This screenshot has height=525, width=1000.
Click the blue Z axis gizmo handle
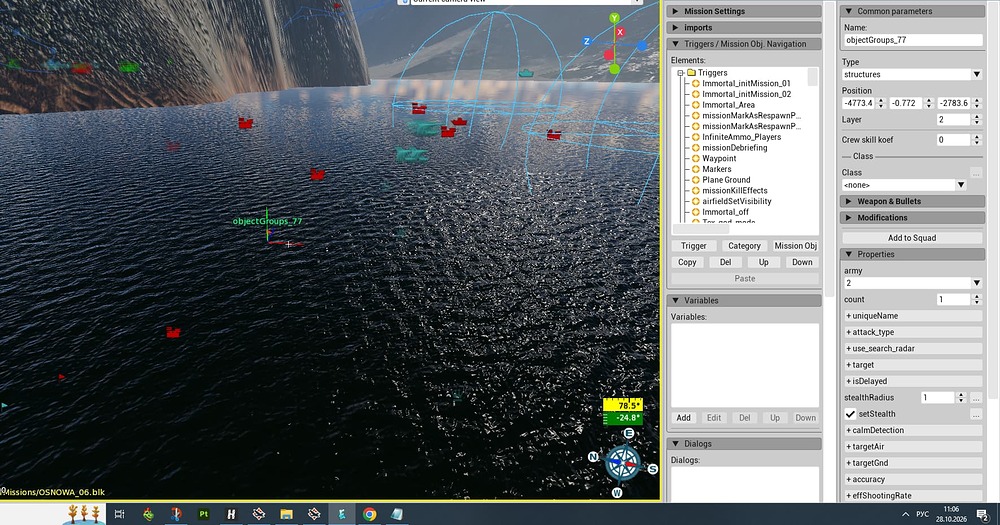(587, 41)
